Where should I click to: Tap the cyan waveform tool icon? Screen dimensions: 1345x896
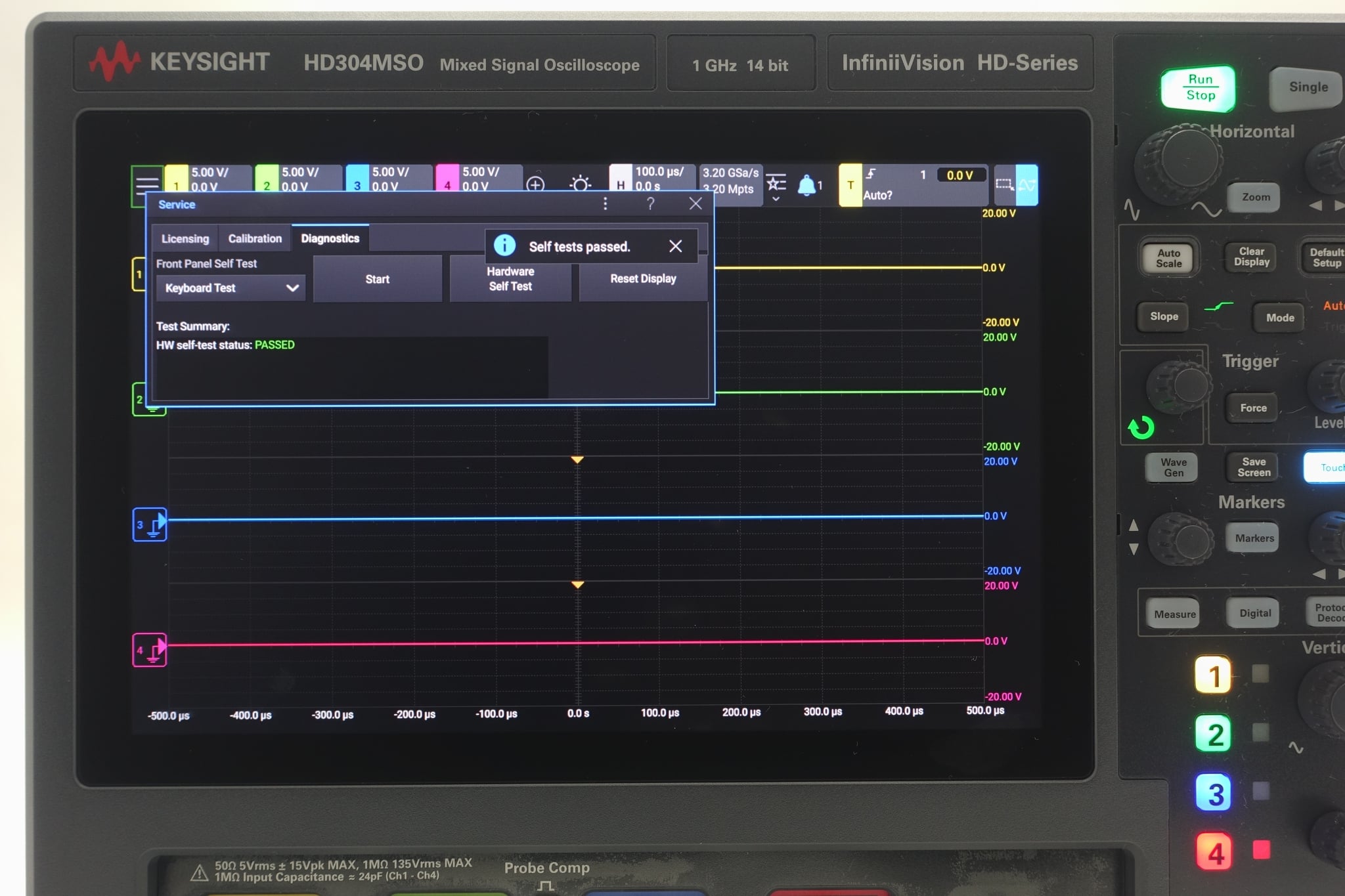tap(1027, 185)
